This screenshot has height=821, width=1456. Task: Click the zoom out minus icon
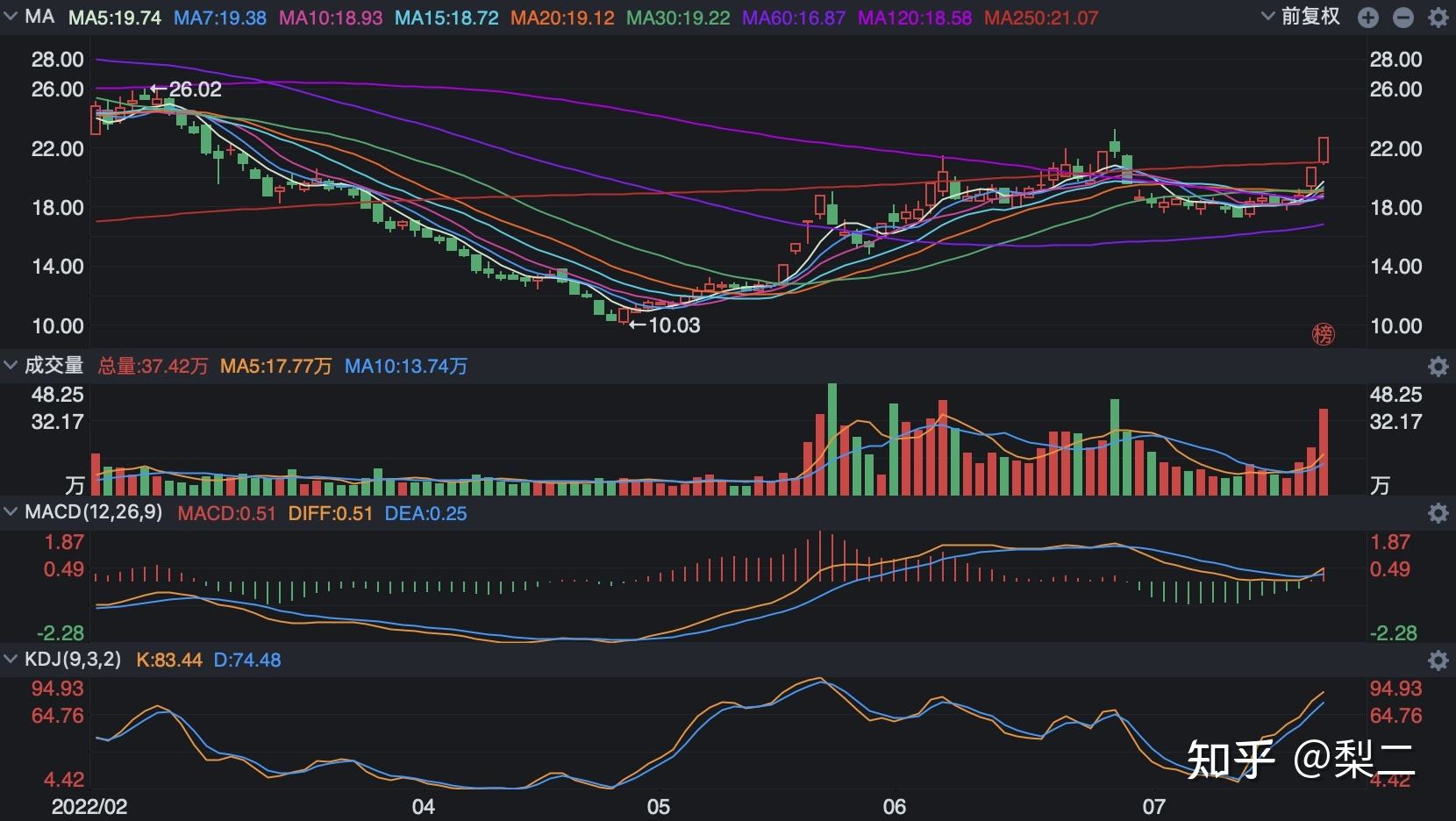coord(1403,18)
